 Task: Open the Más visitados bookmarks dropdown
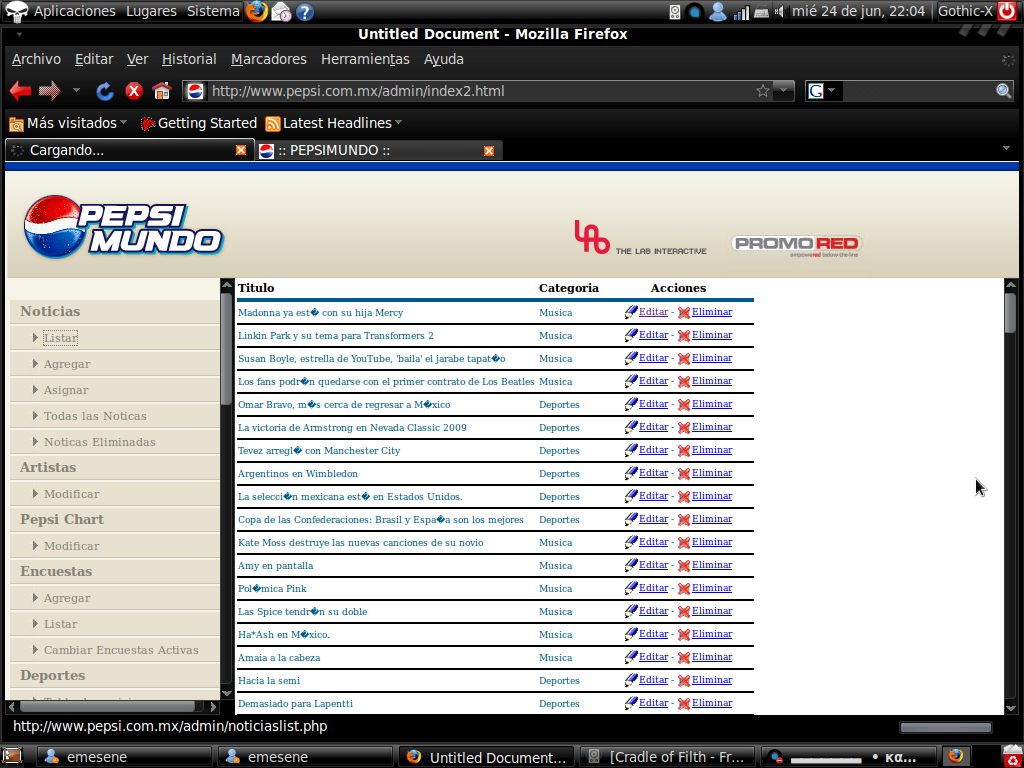pos(68,123)
